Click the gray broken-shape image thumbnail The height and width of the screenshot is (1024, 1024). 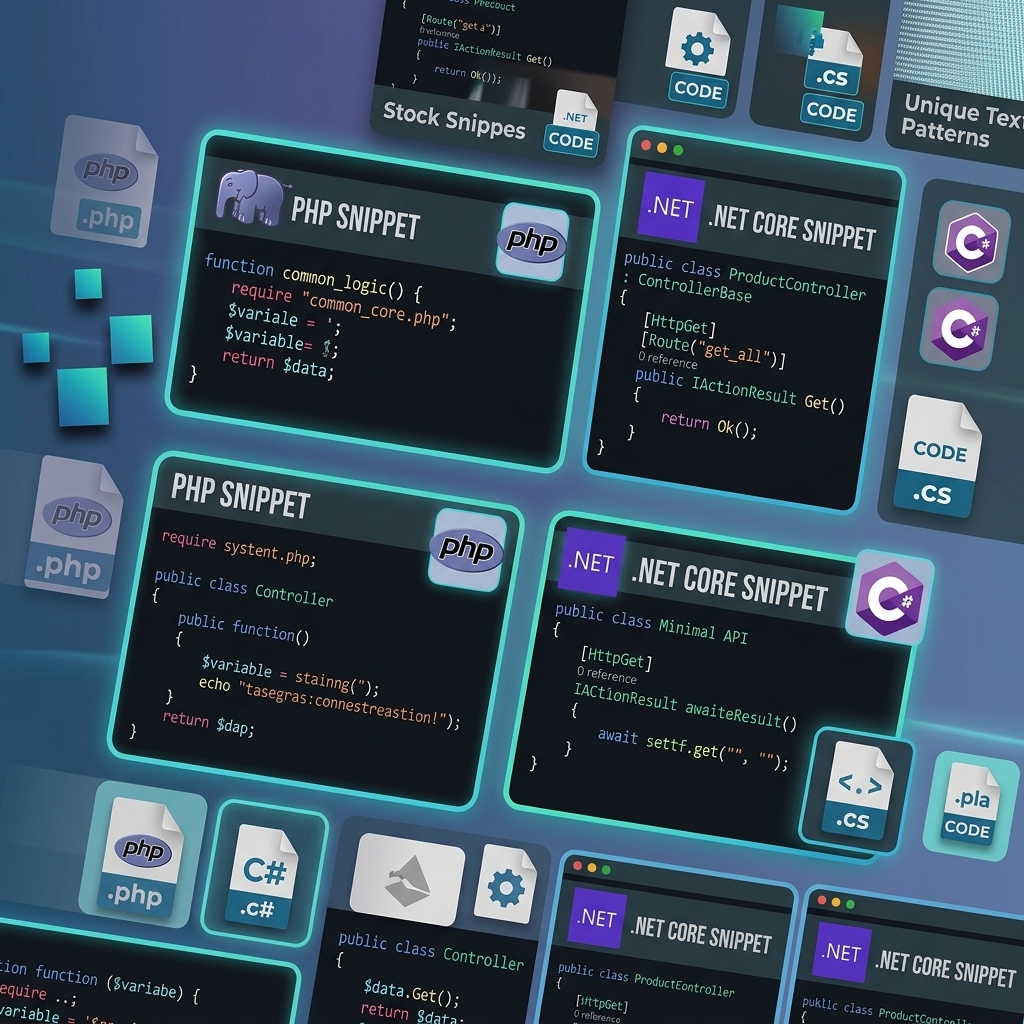click(408, 879)
